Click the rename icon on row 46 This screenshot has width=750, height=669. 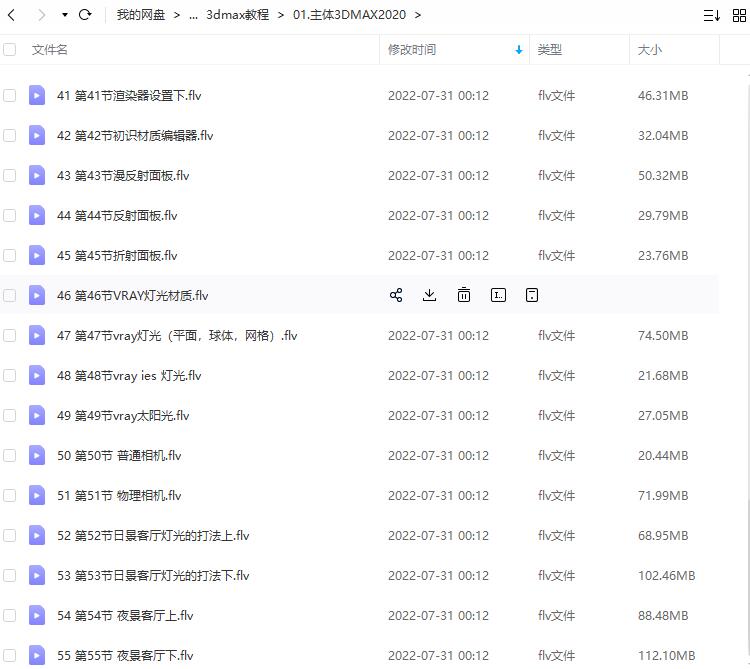(x=498, y=295)
